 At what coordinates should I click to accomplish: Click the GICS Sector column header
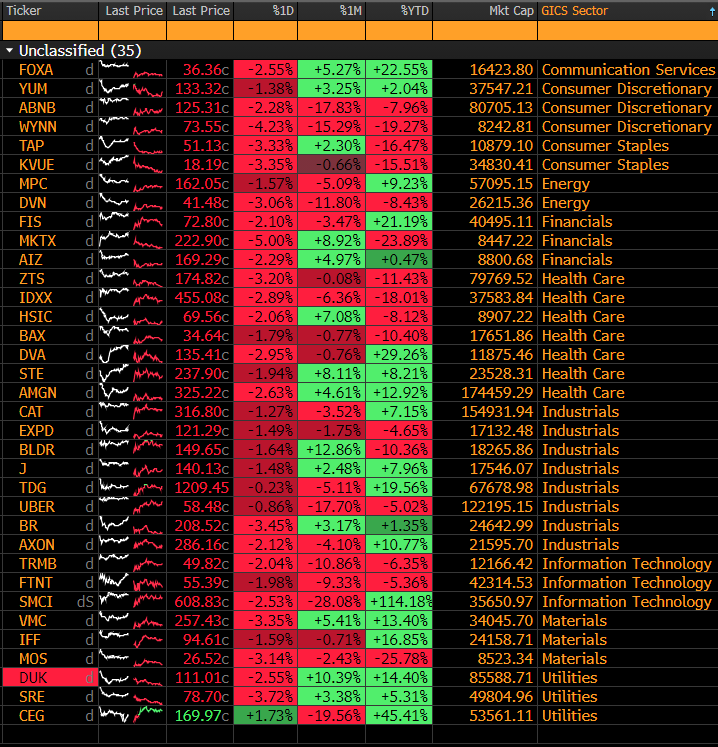coord(575,10)
